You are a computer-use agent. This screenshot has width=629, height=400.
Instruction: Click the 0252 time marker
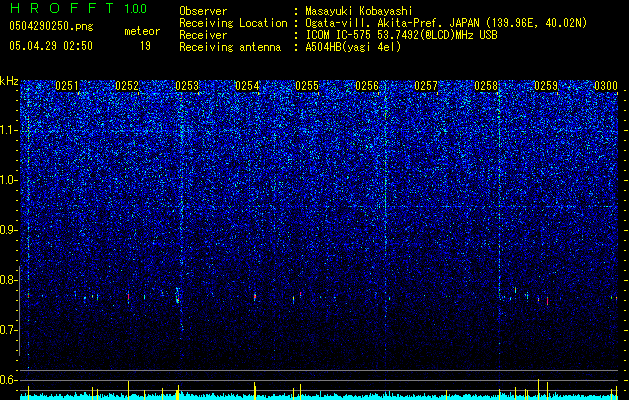tap(127, 86)
